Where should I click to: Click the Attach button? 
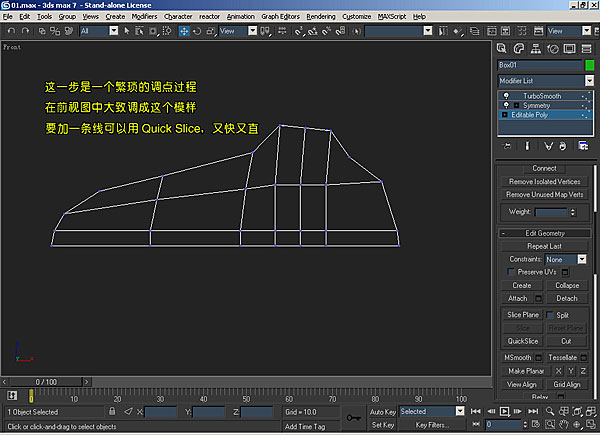pyautogui.click(x=517, y=298)
